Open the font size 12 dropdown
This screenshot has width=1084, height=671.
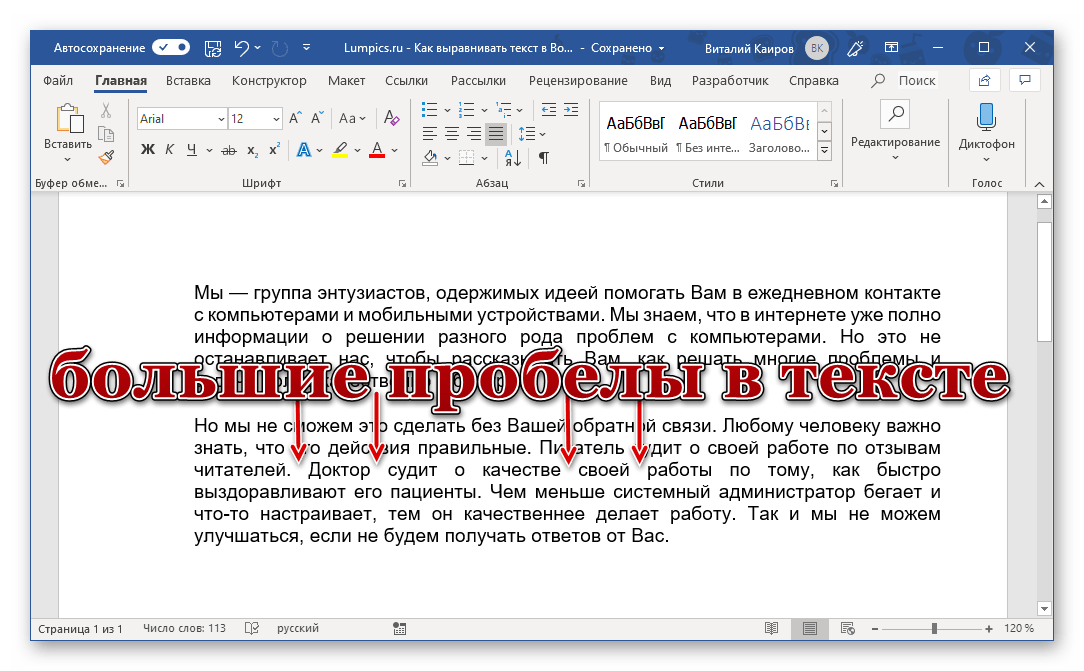click(276, 119)
